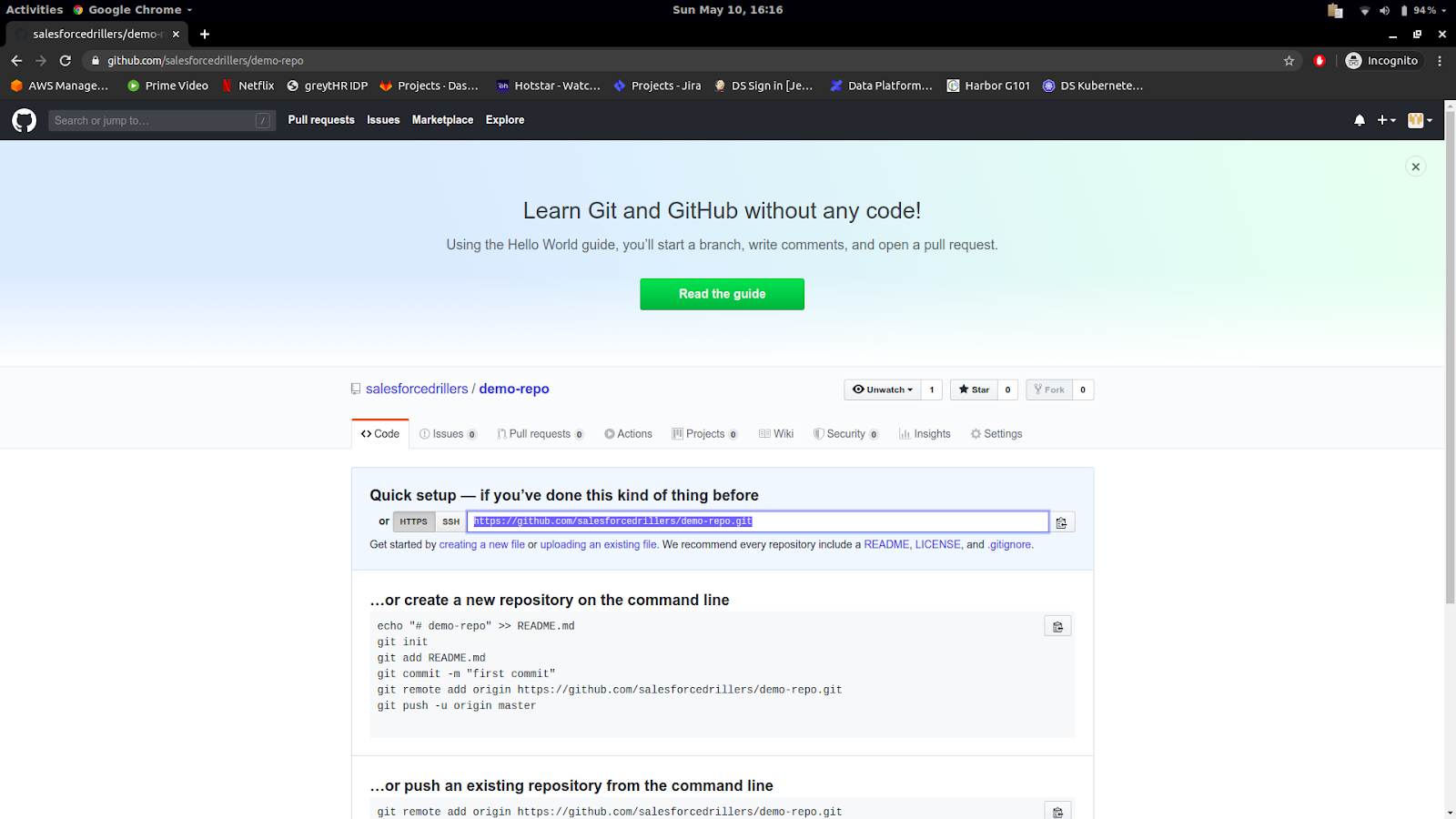Click the clone URL text field
The width and height of the screenshot is (1456, 819).
click(758, 521)
